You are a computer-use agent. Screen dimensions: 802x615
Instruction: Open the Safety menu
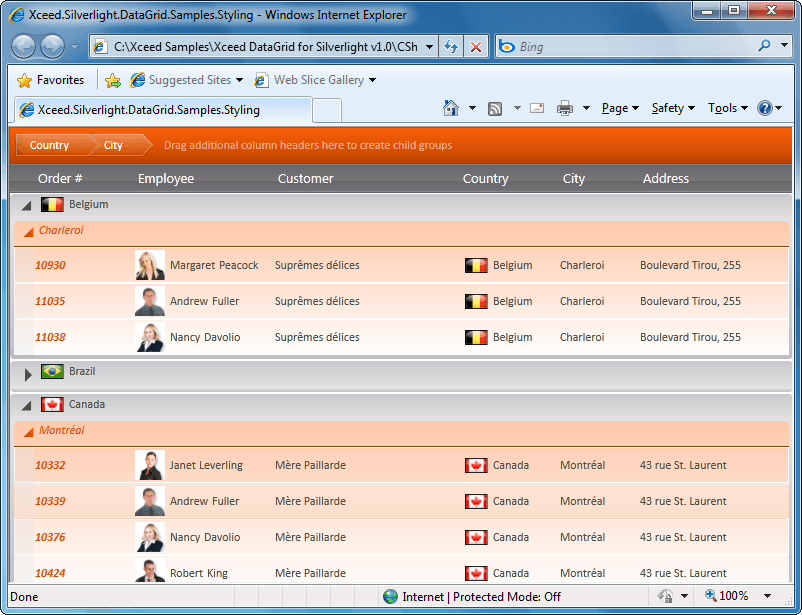point(673,108)
